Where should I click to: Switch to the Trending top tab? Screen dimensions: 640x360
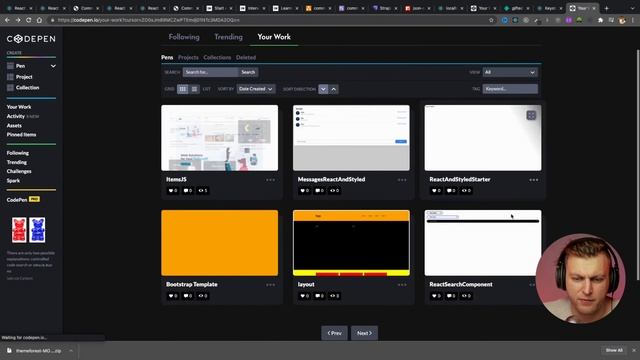[228, 37]
